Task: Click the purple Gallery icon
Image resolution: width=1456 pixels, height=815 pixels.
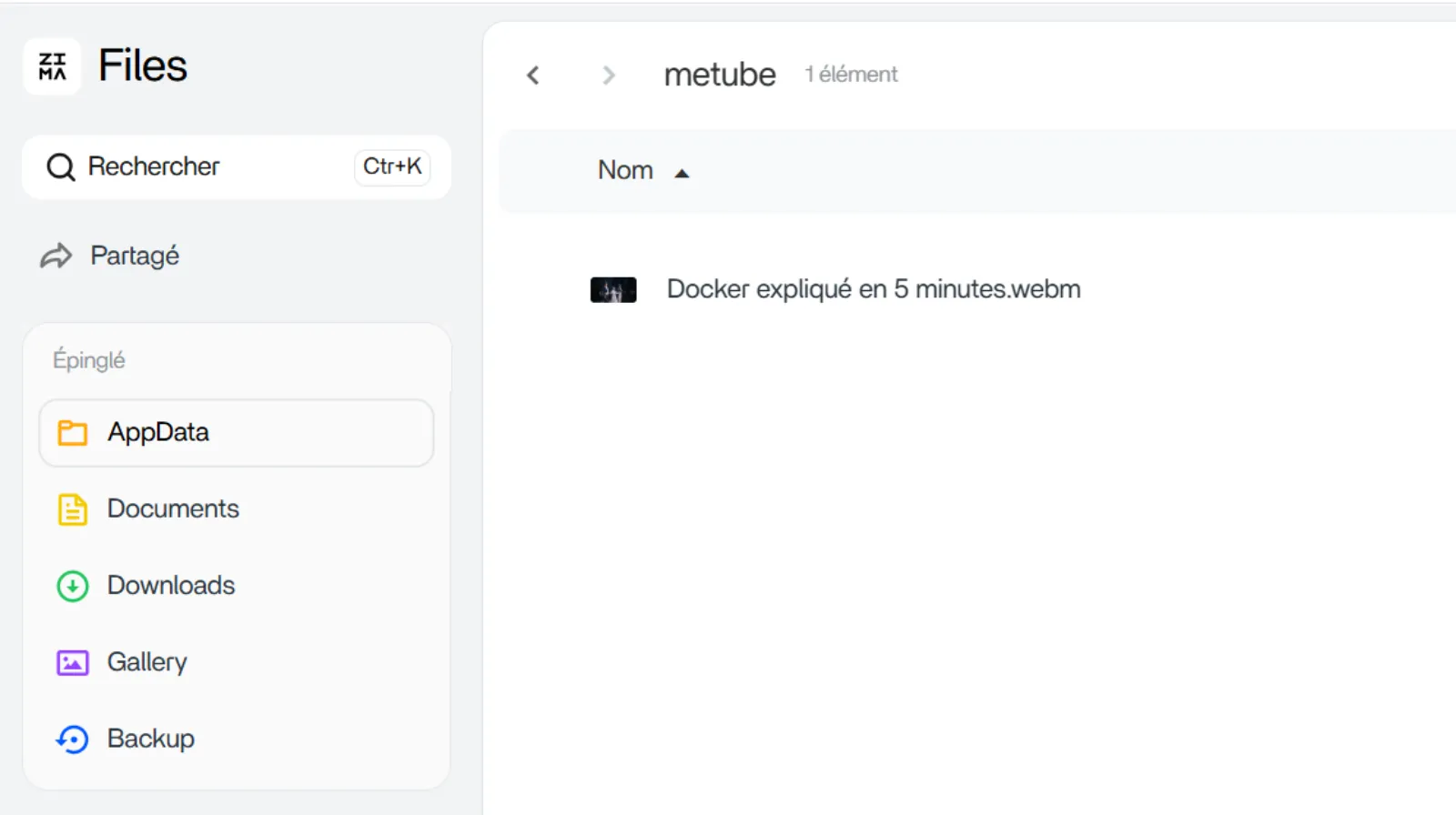Action: click(x=73, y=661)
